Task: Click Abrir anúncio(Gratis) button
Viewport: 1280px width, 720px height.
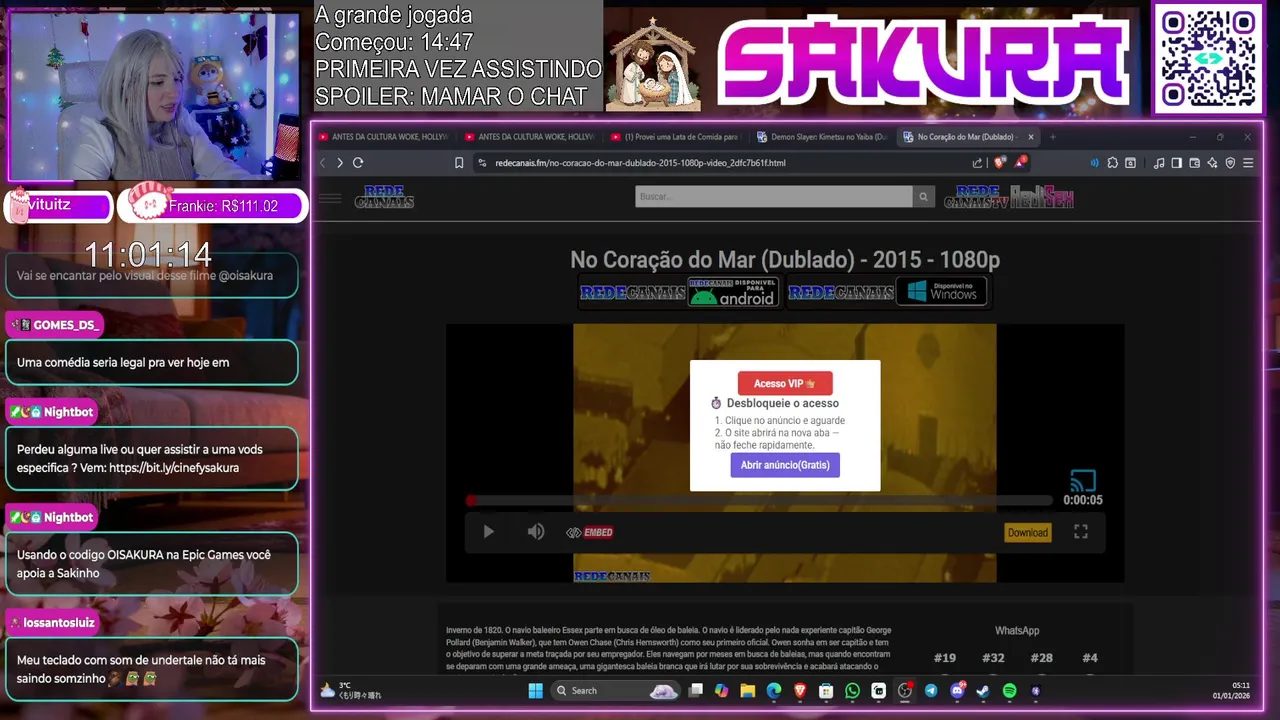Action: click(x=785, y=465)
